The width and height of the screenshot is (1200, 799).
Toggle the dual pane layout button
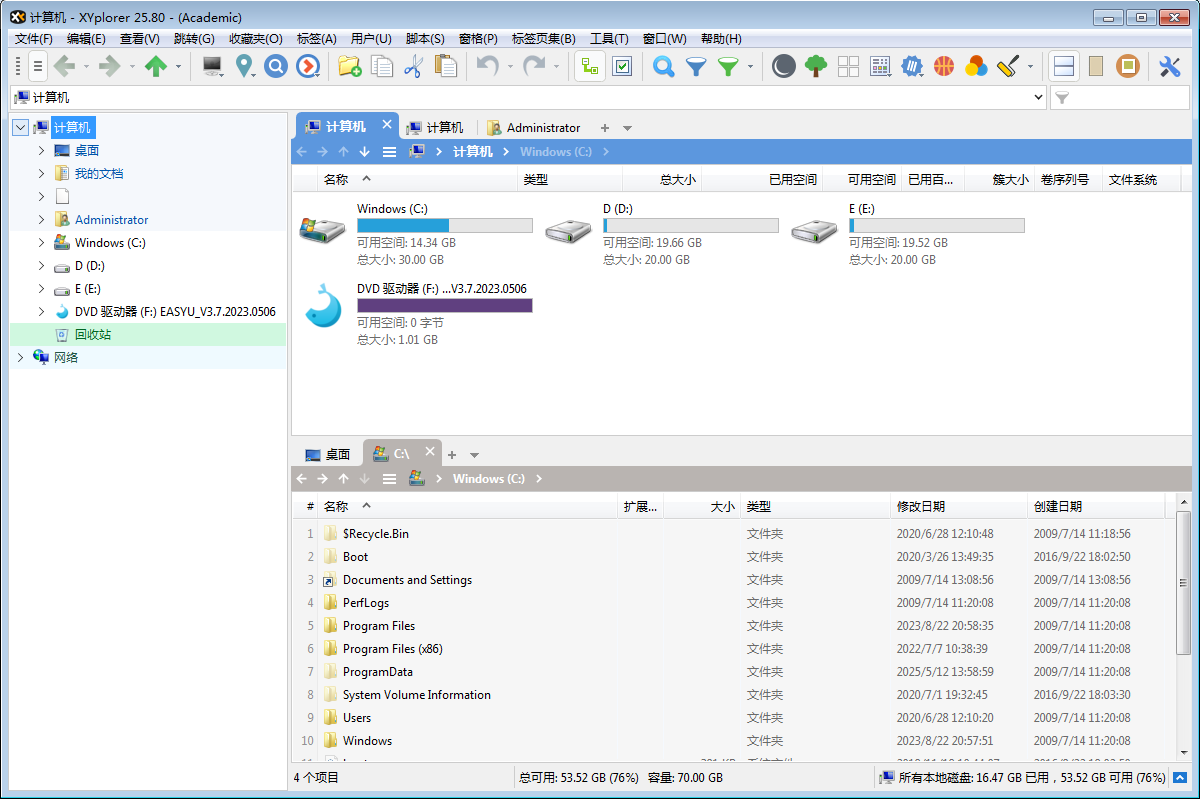click(1064, 67)
